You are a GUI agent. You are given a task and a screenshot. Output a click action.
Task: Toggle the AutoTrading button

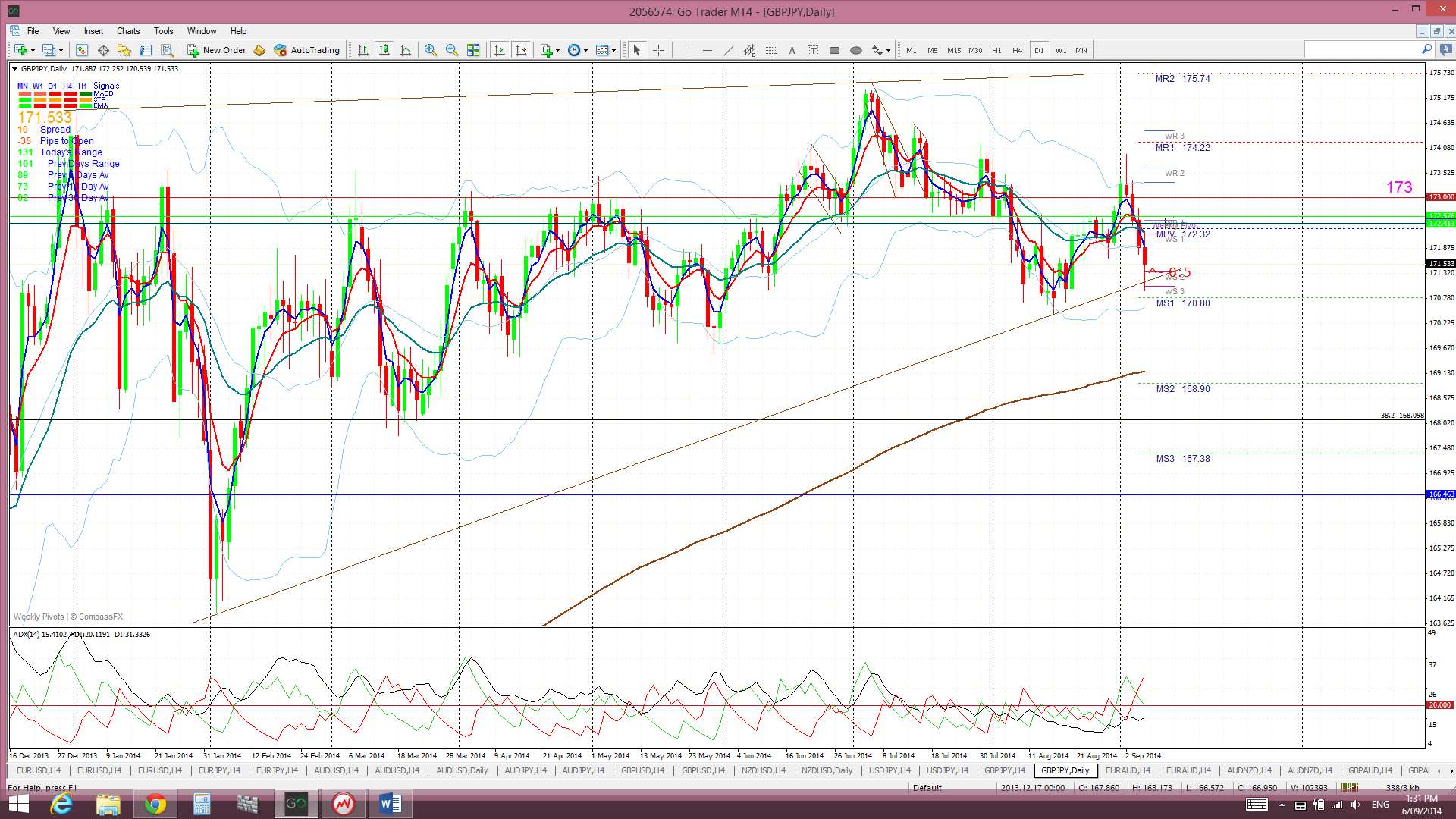point(307,50)
